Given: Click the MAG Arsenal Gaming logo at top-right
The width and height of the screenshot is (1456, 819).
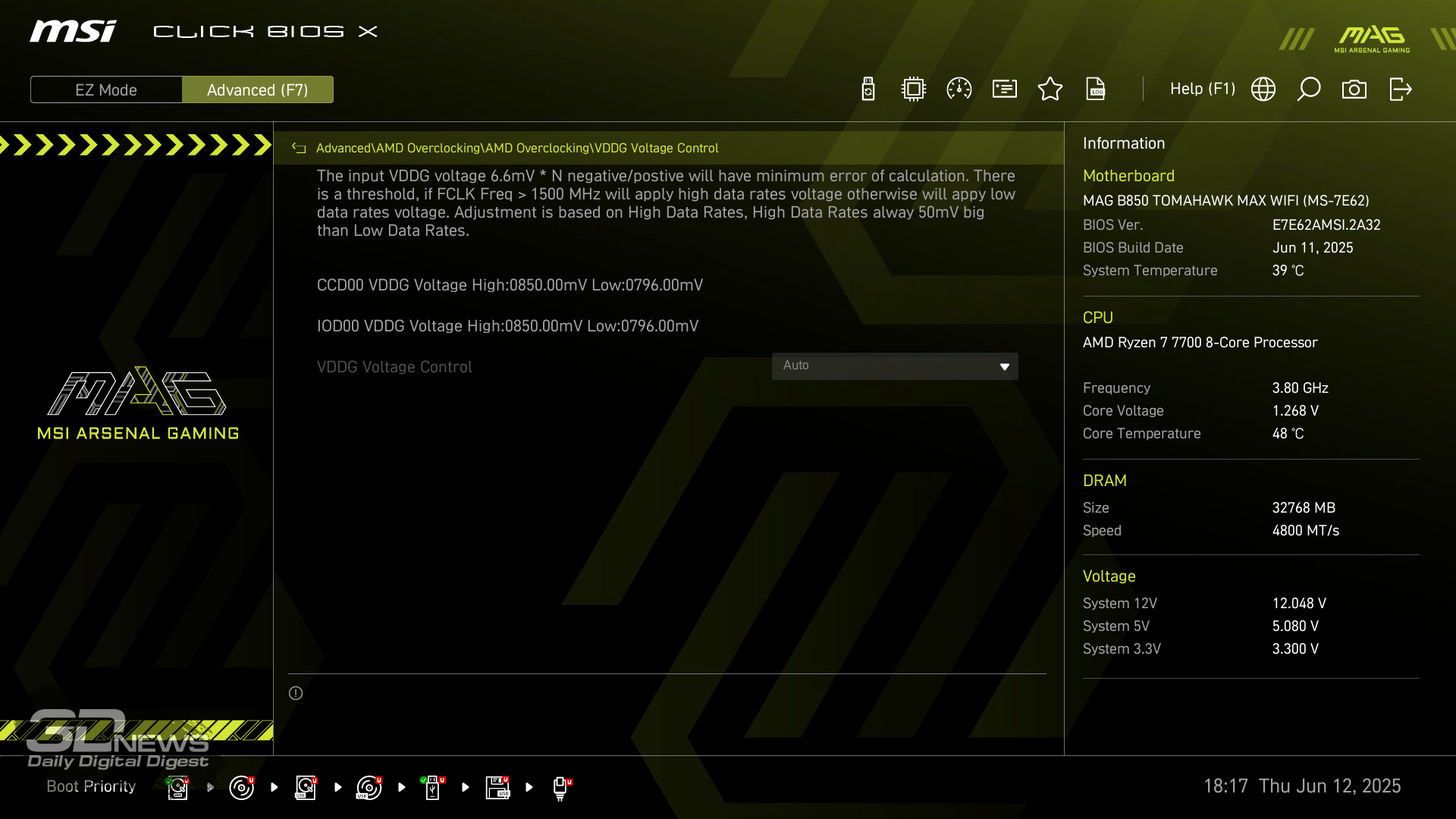Looking at the screenshot, I should coord(1372,39).
